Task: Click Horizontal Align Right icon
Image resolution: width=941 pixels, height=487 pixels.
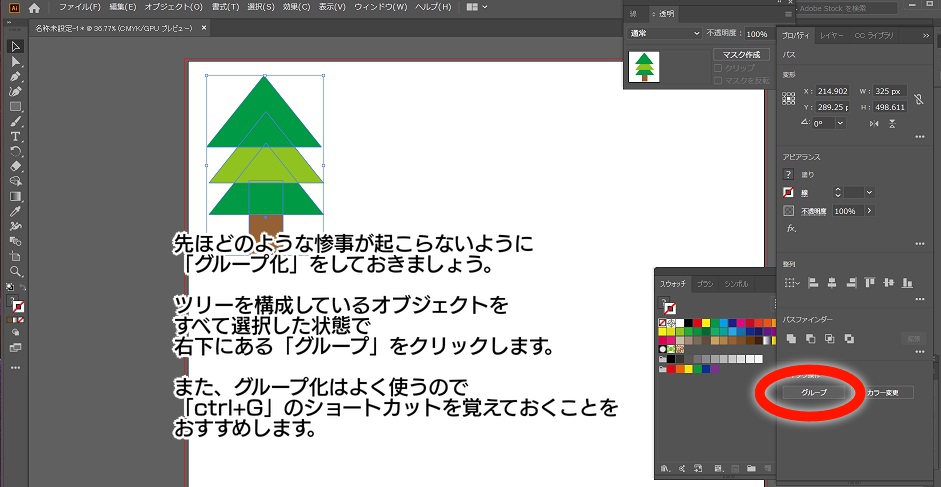Action: pos(850,282)
